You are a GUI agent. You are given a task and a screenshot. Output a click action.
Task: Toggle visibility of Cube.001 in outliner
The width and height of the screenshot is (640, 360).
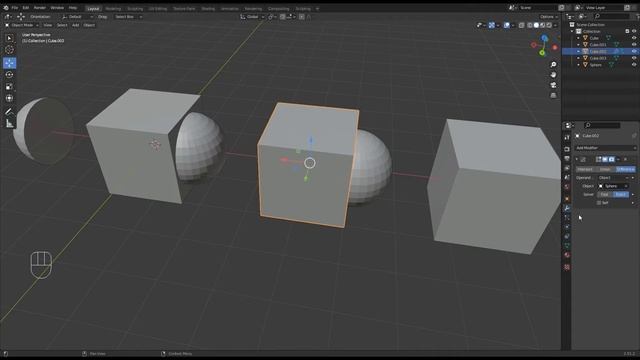click(x=634, y=44)
